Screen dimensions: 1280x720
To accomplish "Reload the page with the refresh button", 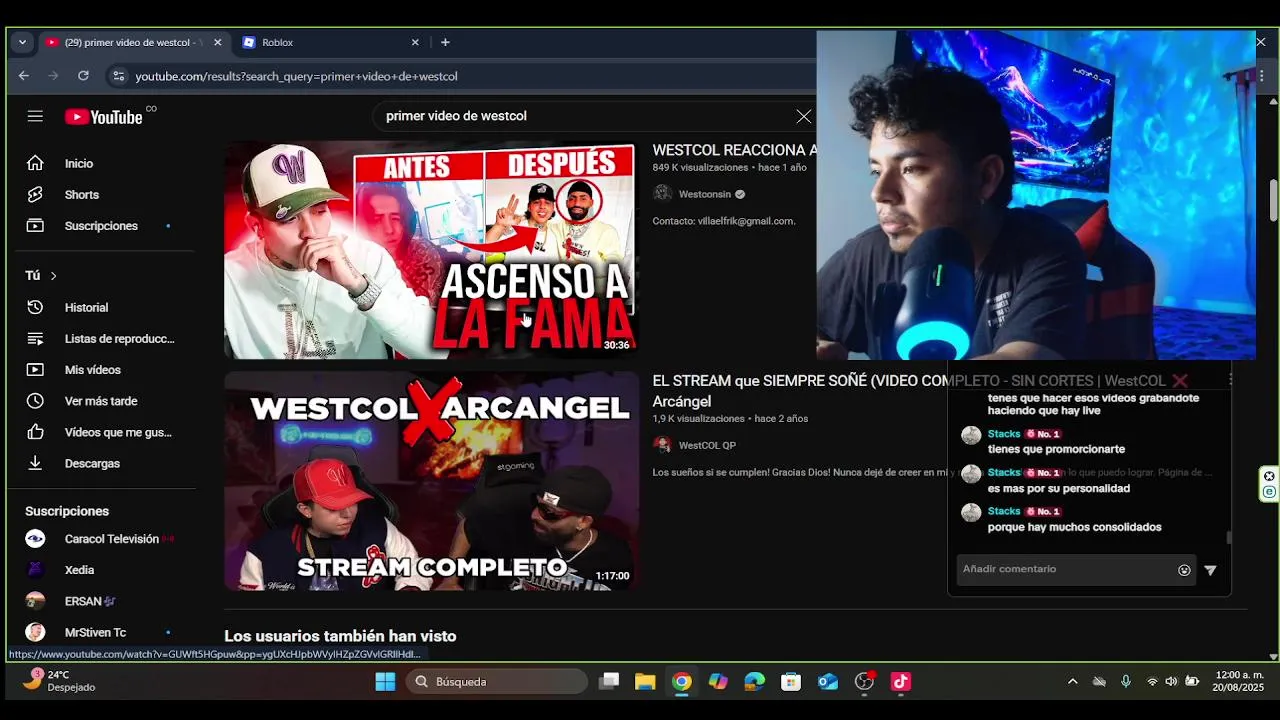I will pos(83,76).
